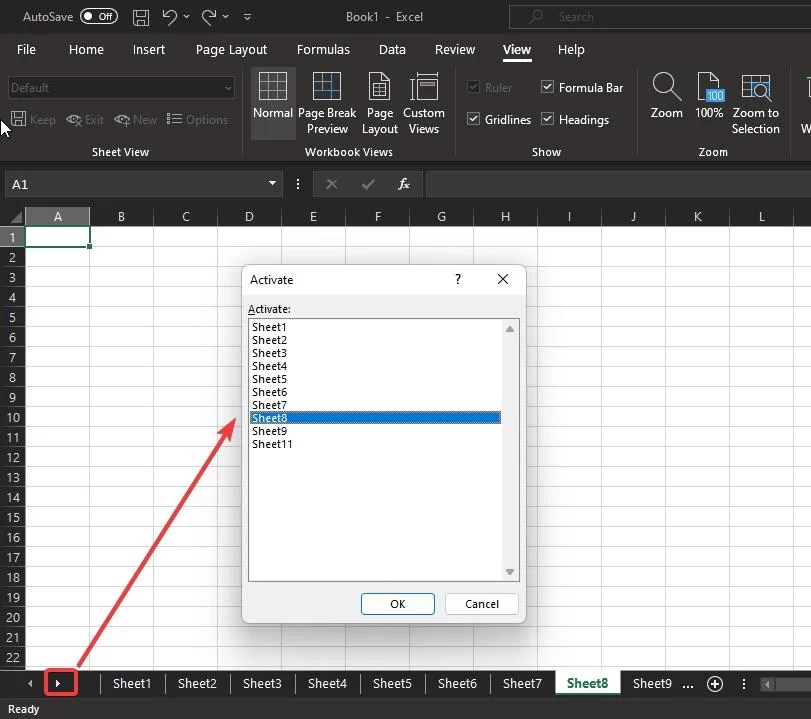This screenshot has height=719, width=811.
Task: Toggle the AutoSave switch
Action: [98, 17]
